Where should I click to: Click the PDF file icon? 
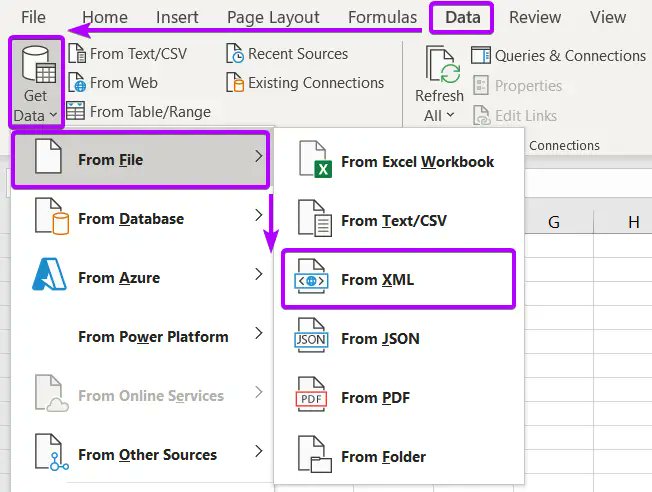point(311,395)
